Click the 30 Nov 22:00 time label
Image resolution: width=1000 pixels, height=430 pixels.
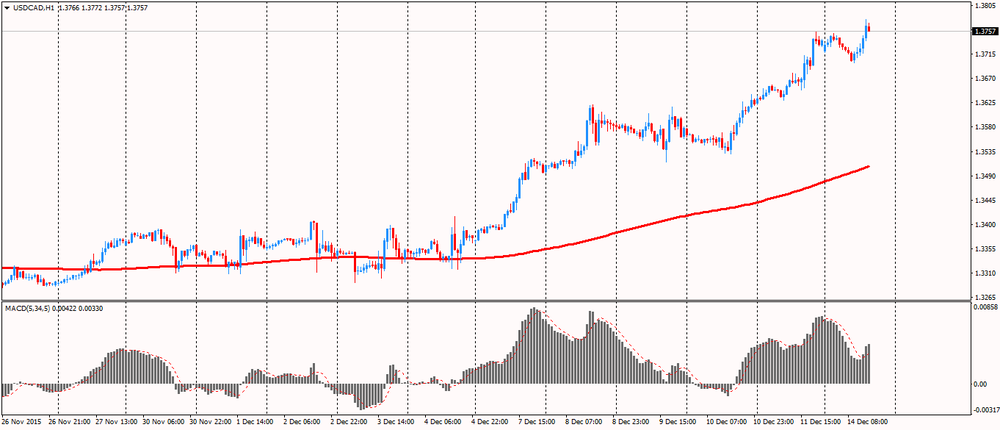click(x=209, y=422)
